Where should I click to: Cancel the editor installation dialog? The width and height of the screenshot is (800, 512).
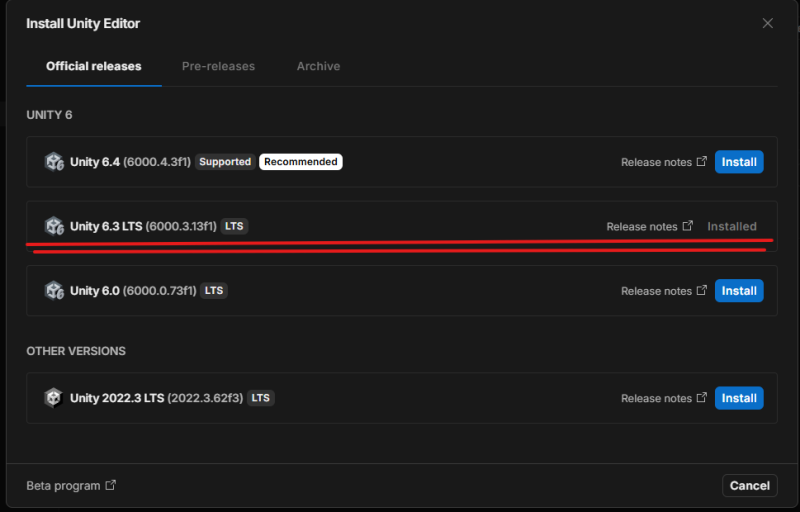[749, 485]
